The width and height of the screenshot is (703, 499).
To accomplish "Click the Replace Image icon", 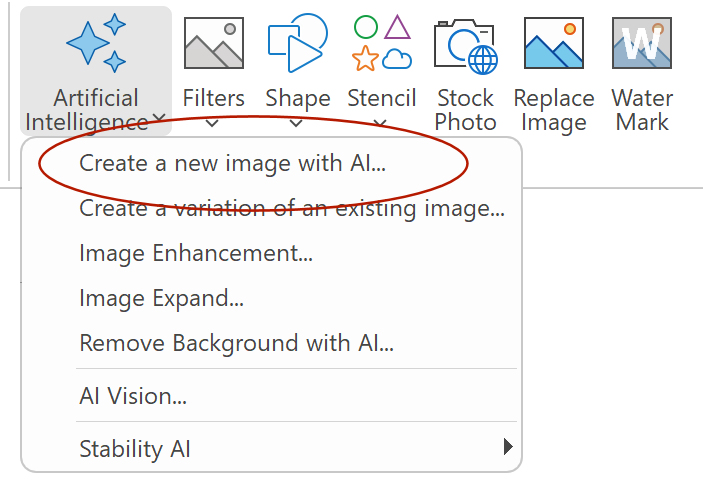I will tap(554, 43).
